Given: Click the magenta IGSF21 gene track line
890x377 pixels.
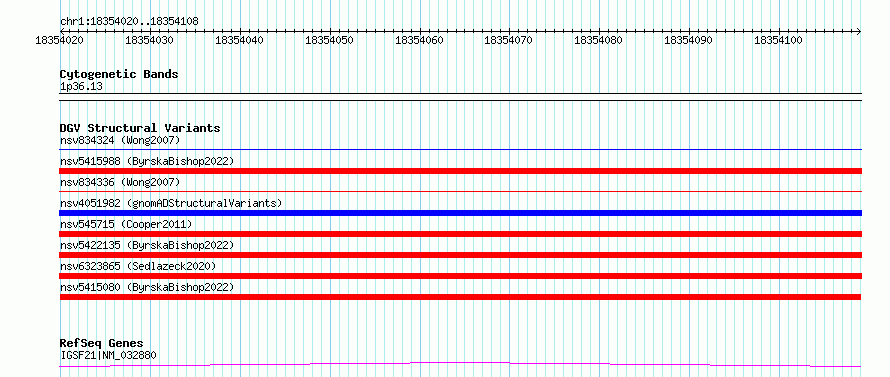Looking at the screenshot, I should [x=460, y=364].
